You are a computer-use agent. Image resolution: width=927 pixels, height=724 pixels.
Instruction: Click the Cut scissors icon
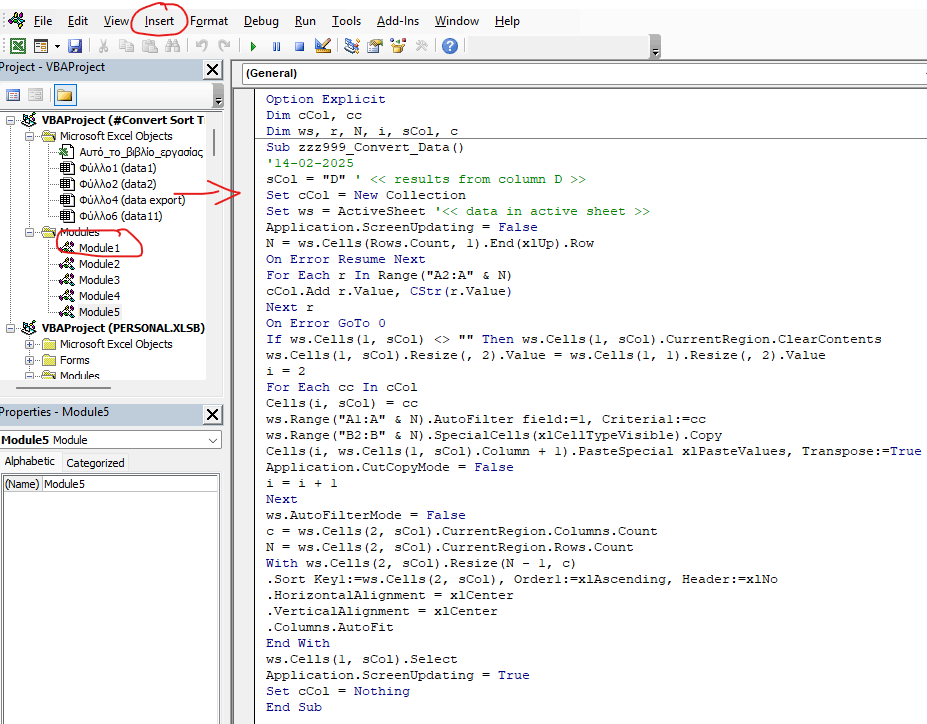103,46
